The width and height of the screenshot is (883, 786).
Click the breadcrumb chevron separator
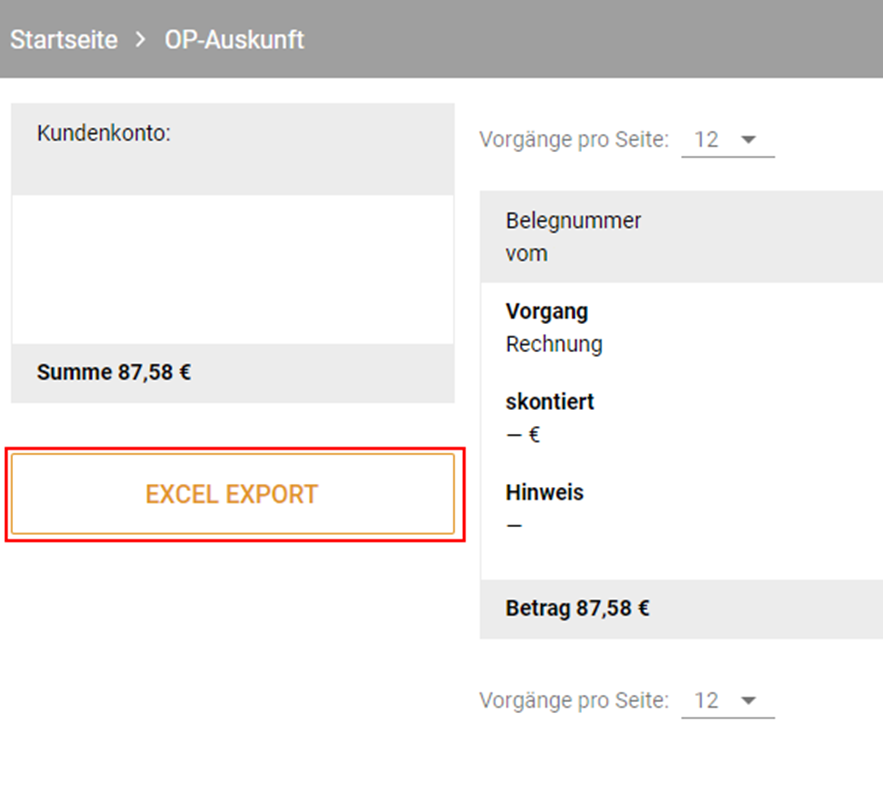pyautogui.click(x=141, y=40)
